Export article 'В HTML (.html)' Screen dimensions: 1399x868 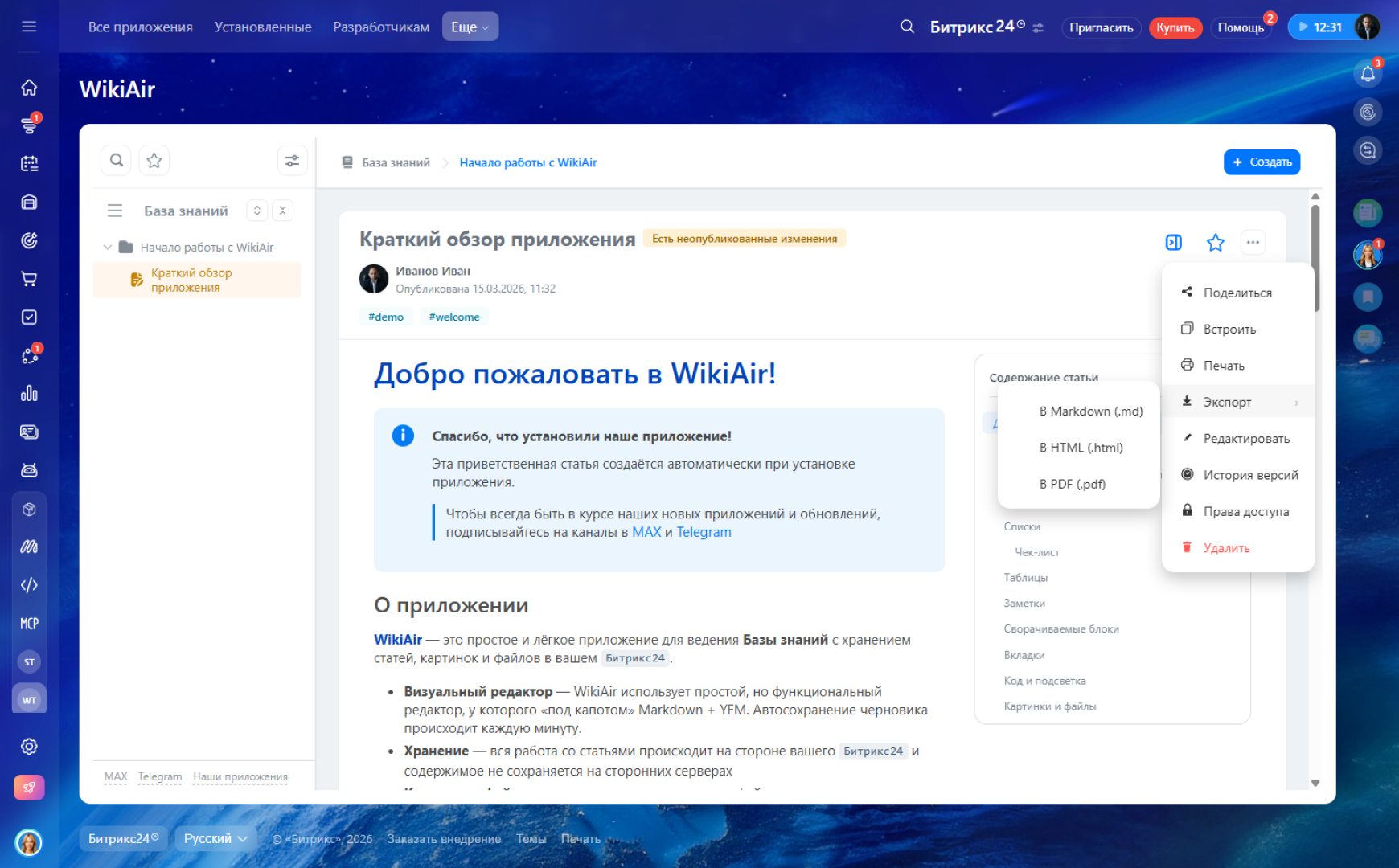point(1079,448)
